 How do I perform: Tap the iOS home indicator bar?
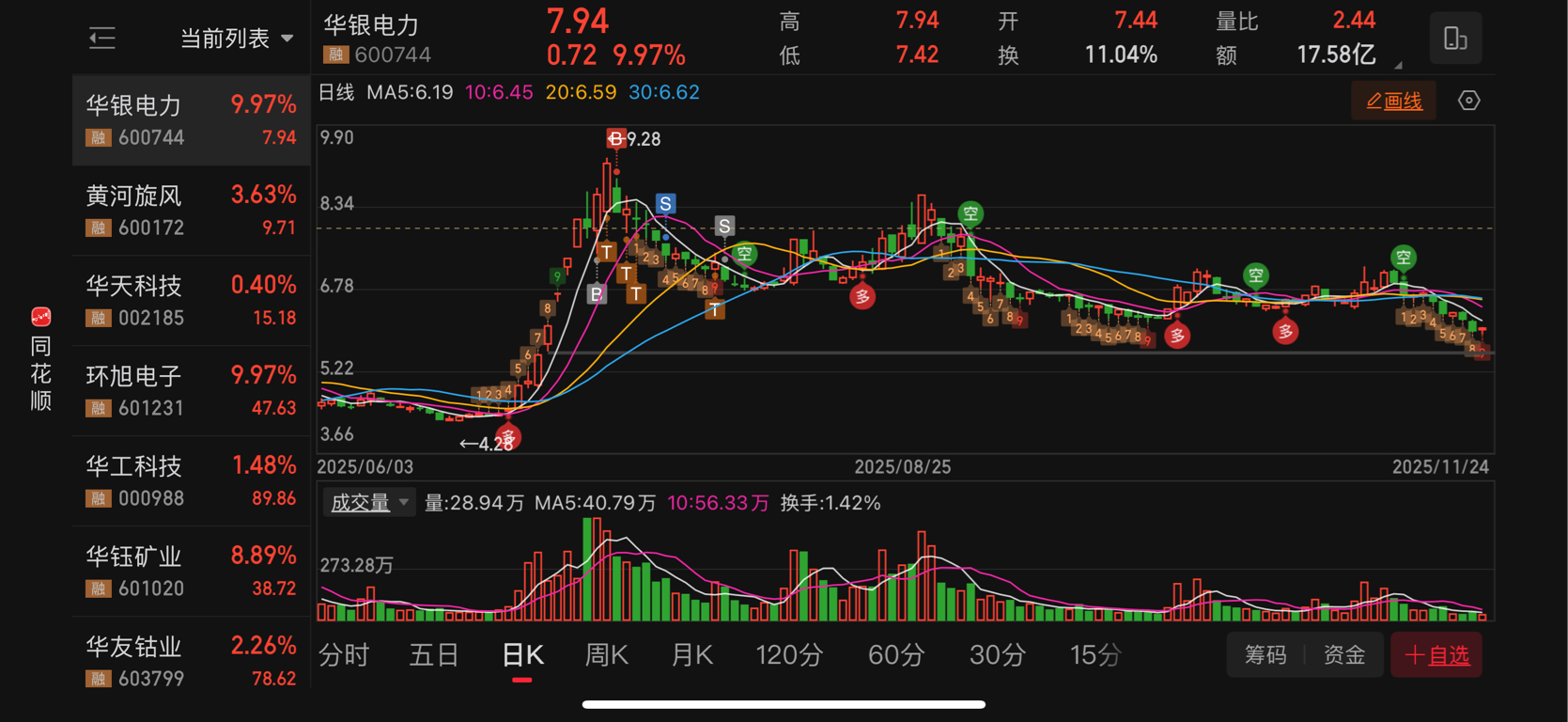coord(784,704)
